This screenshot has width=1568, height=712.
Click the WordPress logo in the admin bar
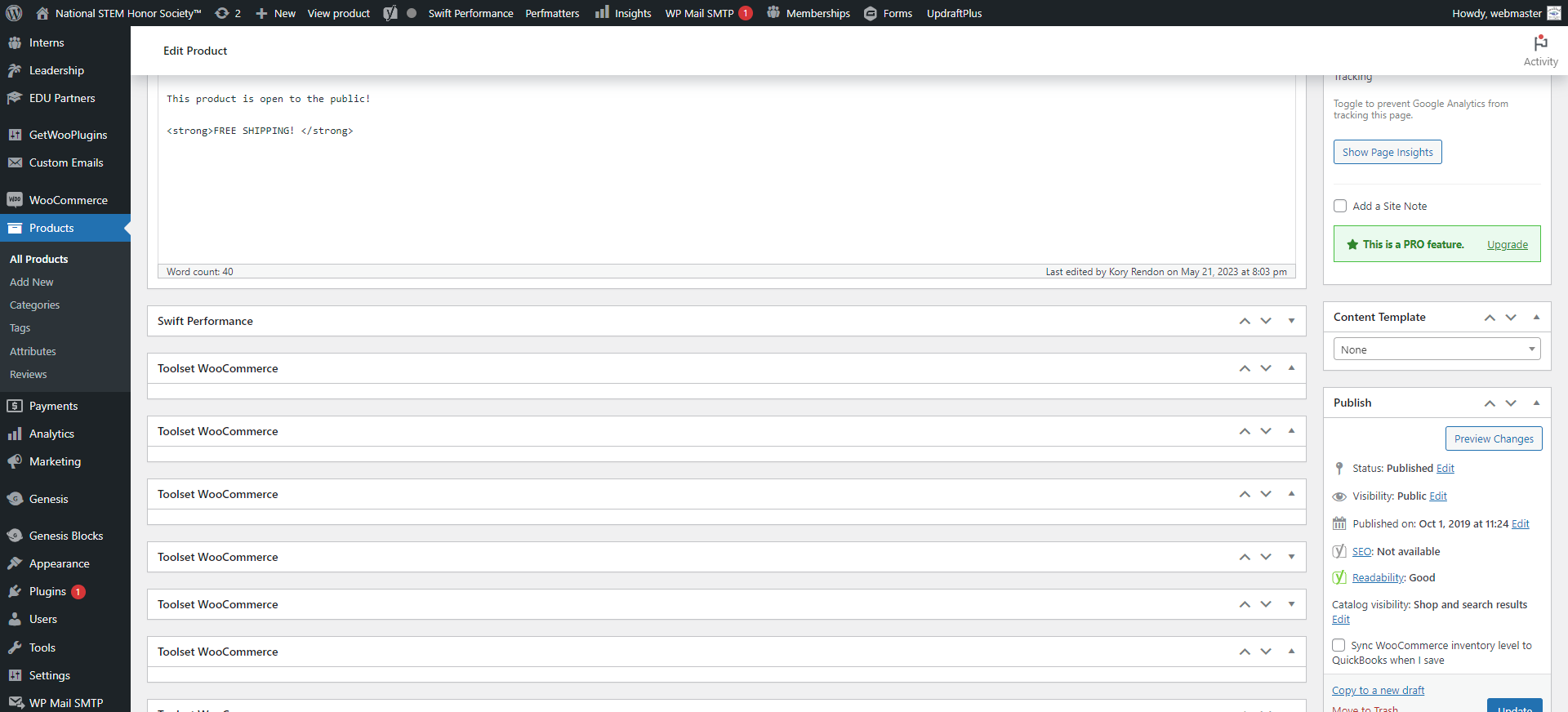click(x=14, y=13)
